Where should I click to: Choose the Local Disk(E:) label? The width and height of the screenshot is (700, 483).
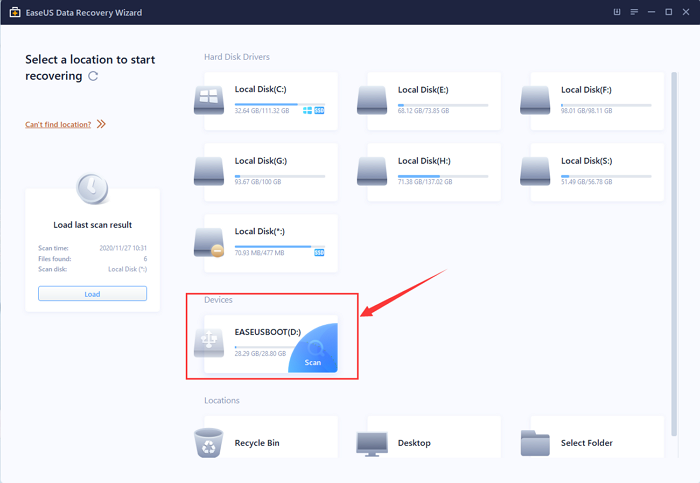point(423,90)
